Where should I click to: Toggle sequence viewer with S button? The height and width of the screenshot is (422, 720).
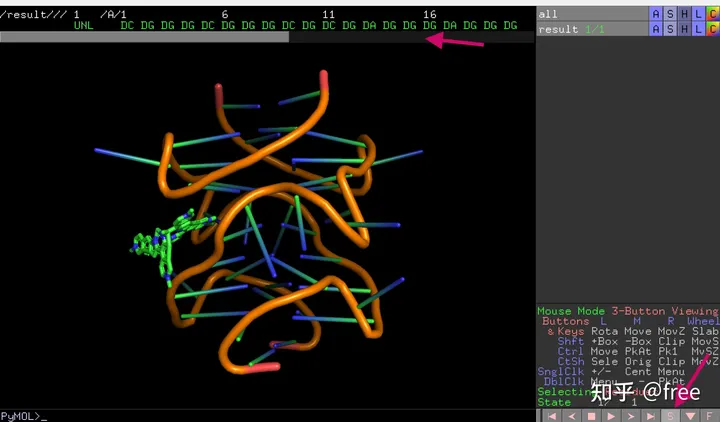[x=671, y=415]
